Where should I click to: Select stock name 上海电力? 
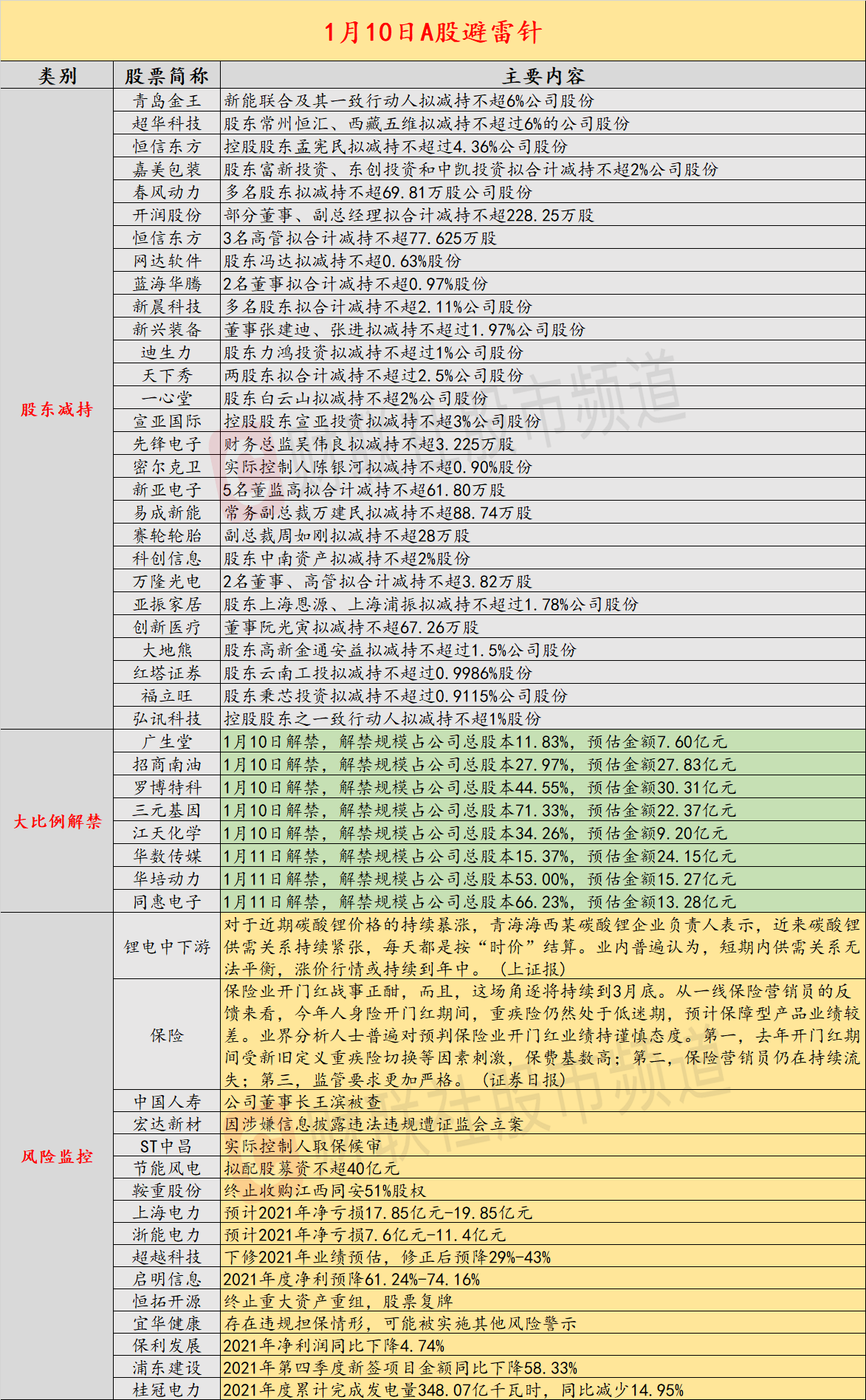(x=167, y=1212)
